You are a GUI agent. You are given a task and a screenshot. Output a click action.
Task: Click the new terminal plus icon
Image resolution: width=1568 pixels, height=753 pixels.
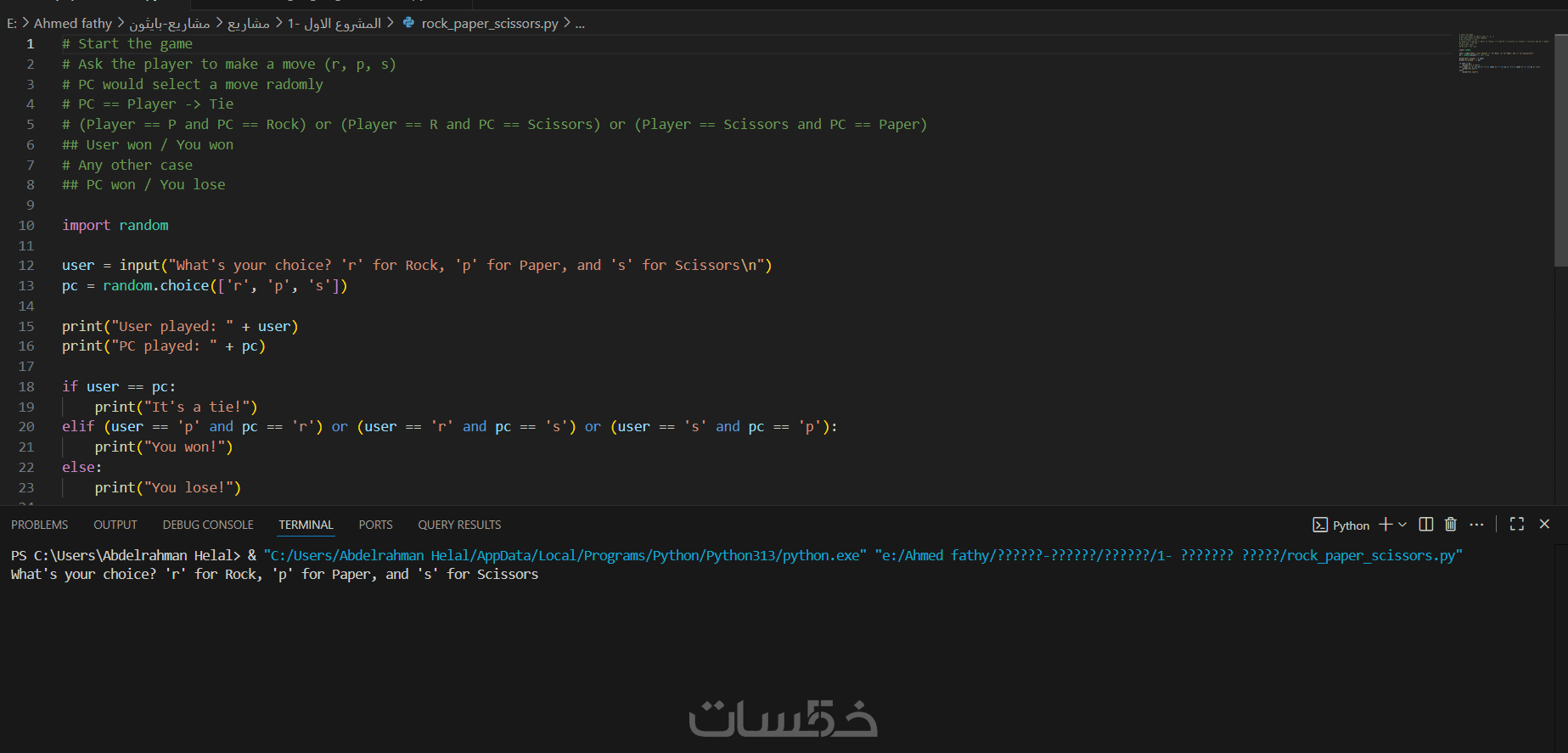tap(1385, 525)
